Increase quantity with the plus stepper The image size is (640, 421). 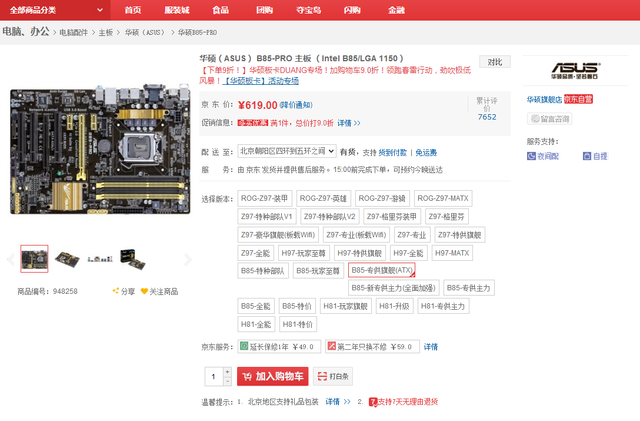click(228, 371)
